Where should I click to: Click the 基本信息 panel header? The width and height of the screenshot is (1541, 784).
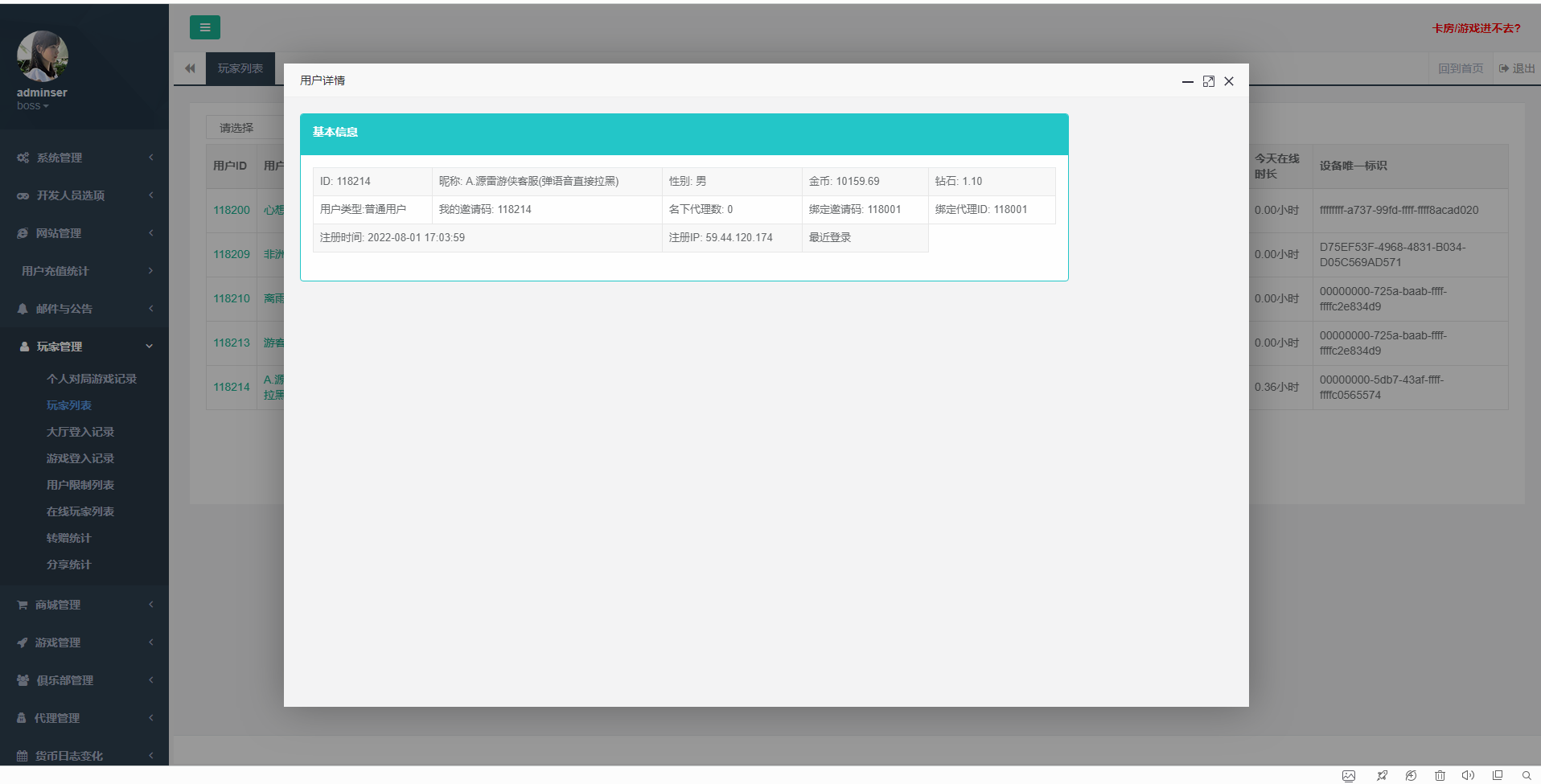pyautogui.click(x=684, y=133)
